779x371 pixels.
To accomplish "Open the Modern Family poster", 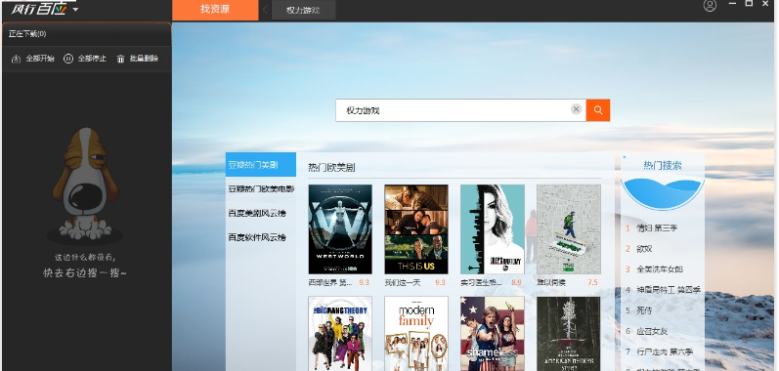I will tap(416, 334).
